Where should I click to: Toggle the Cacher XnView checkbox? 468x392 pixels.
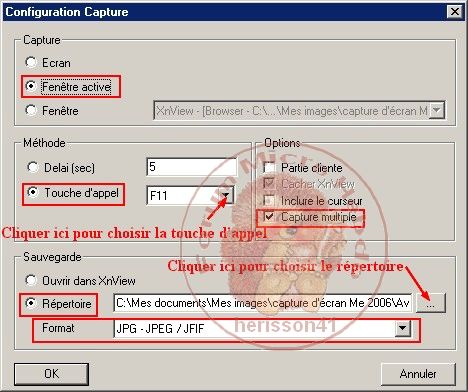[269, 184]
